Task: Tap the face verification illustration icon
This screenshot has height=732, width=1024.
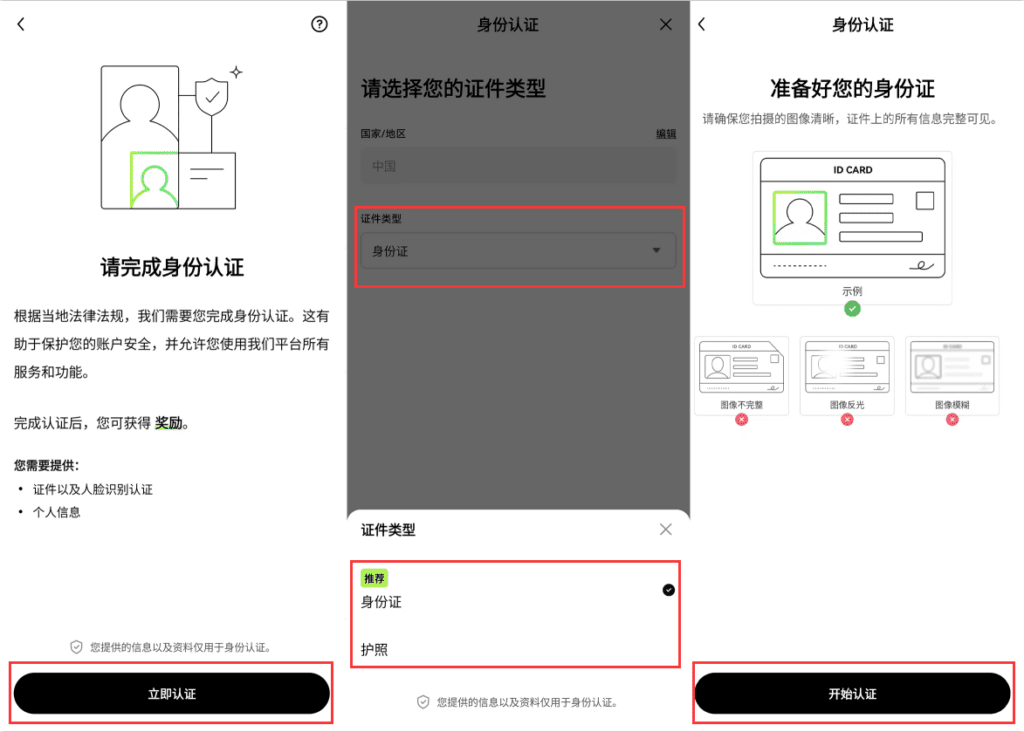Action: [170, 135]
